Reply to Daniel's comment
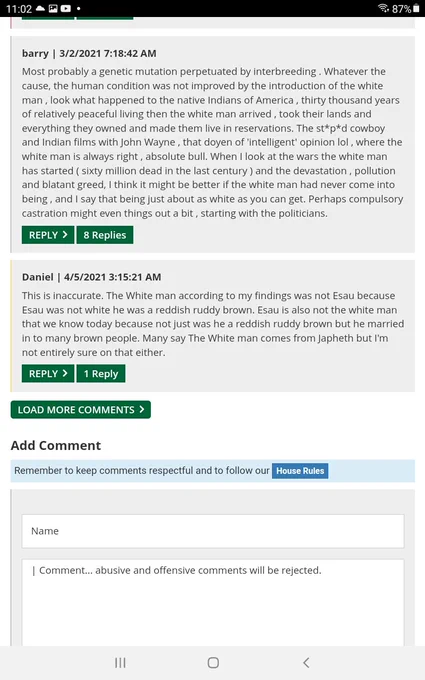The width and height of the screenshot is (425, 680). coord(48,373)
